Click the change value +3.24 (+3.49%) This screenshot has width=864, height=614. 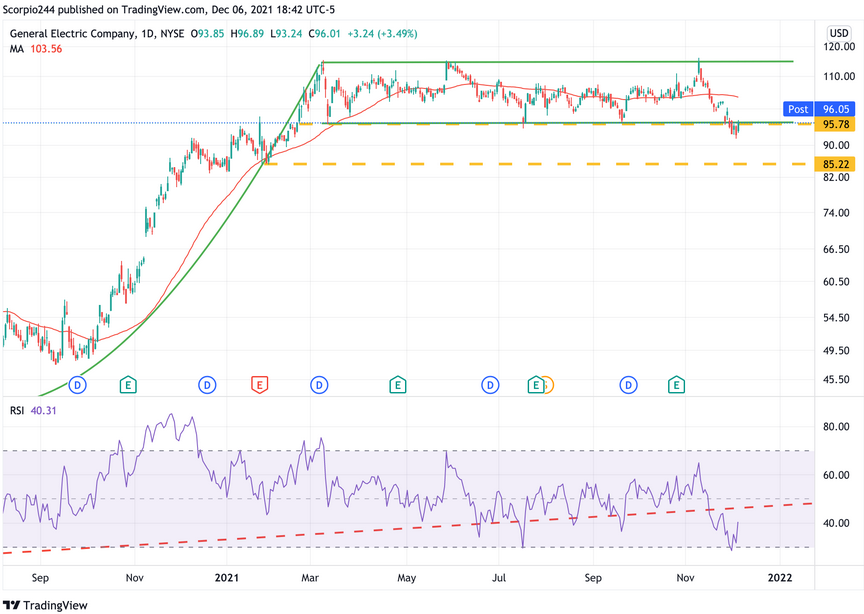click(x=382, y=34)
